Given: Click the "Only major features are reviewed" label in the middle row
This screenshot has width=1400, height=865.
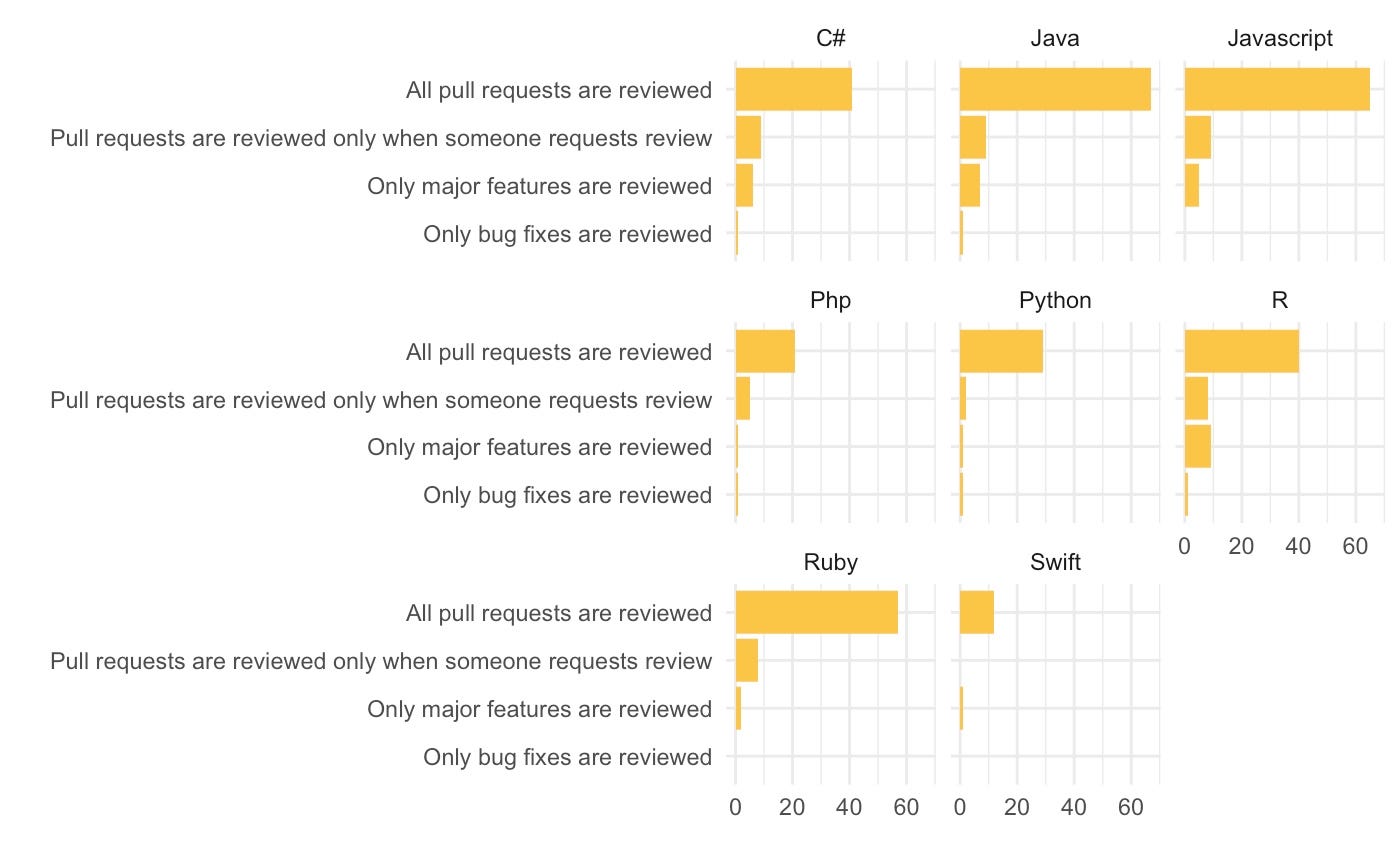Looking at the screenshot, I should [540, 447].
